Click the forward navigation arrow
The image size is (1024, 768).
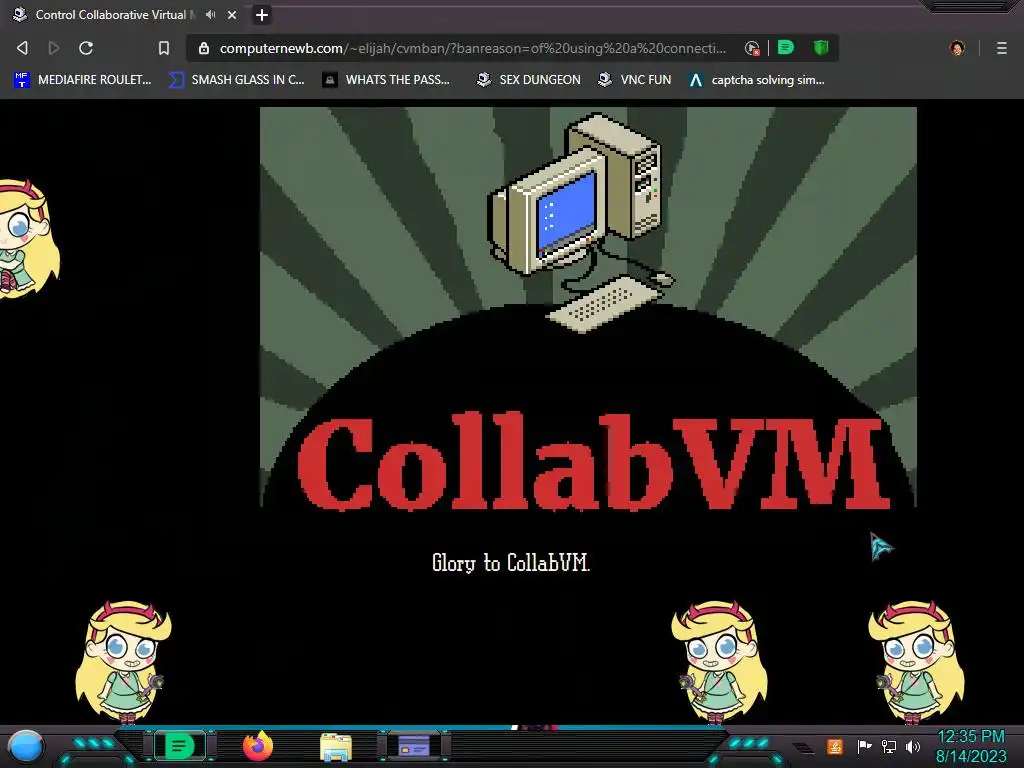54,48
